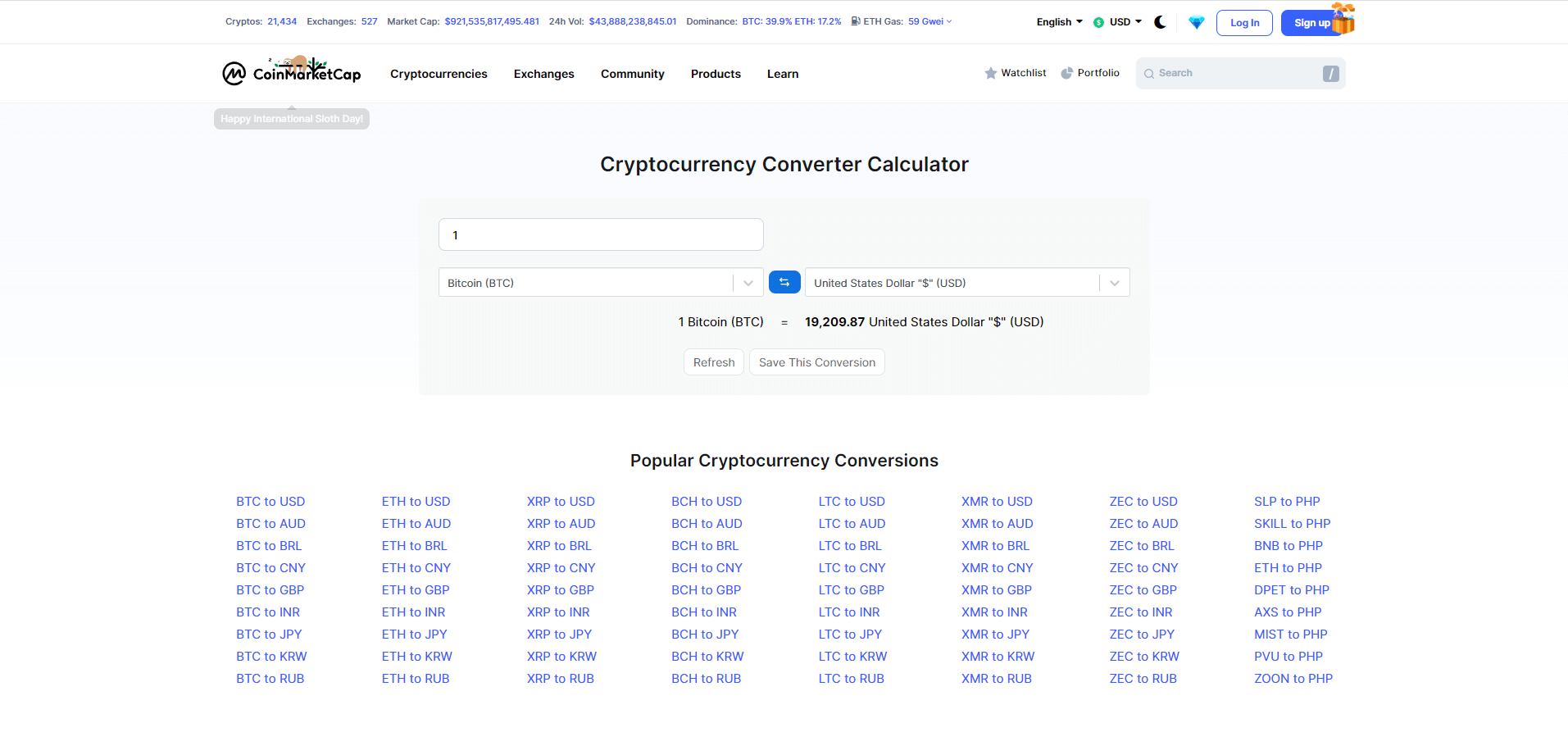
Task: Open the Portfolio pie chart icon
Action: click(1066, 73)
